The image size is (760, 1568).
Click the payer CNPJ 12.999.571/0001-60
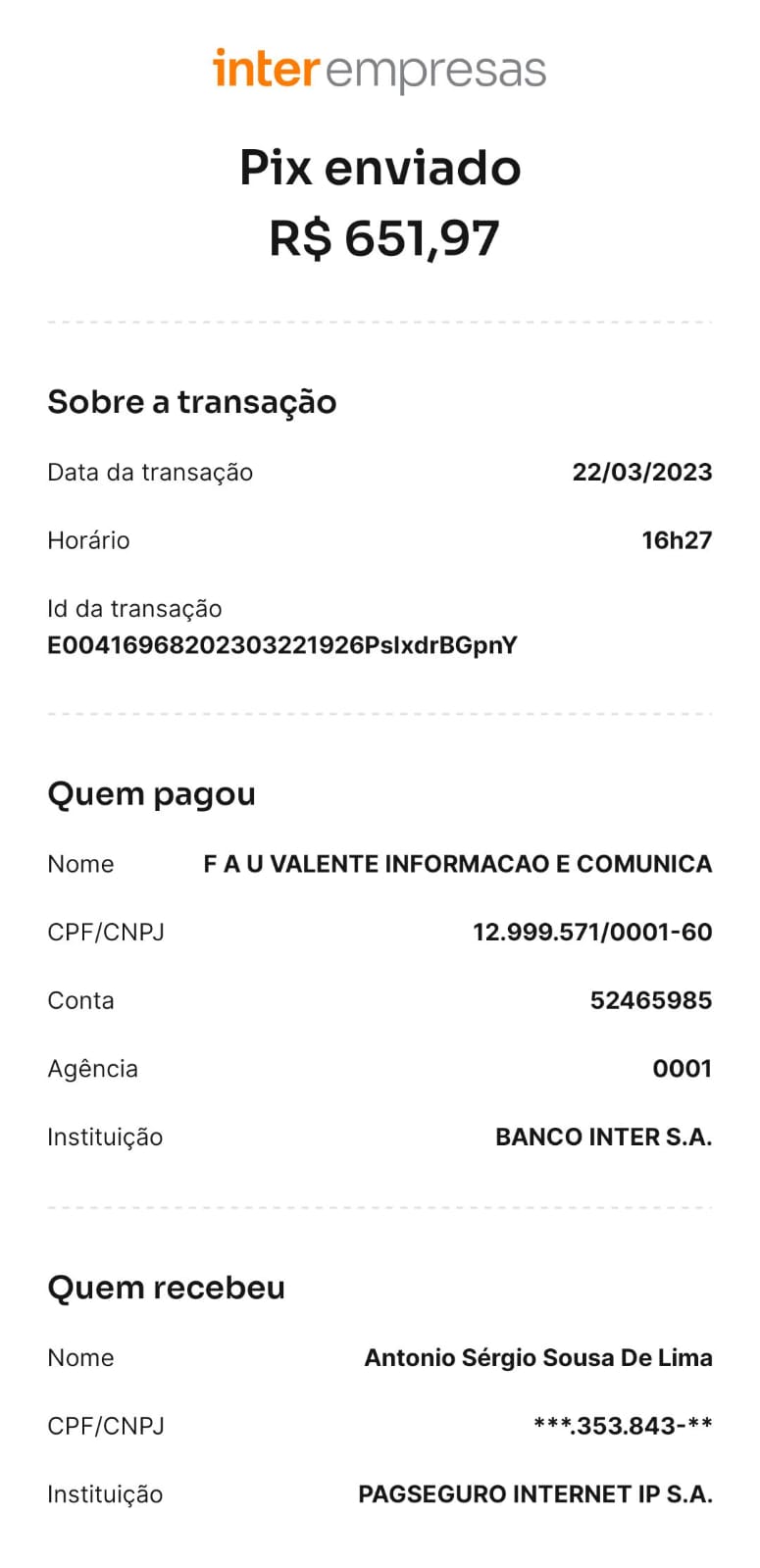[x=591, y=933]
